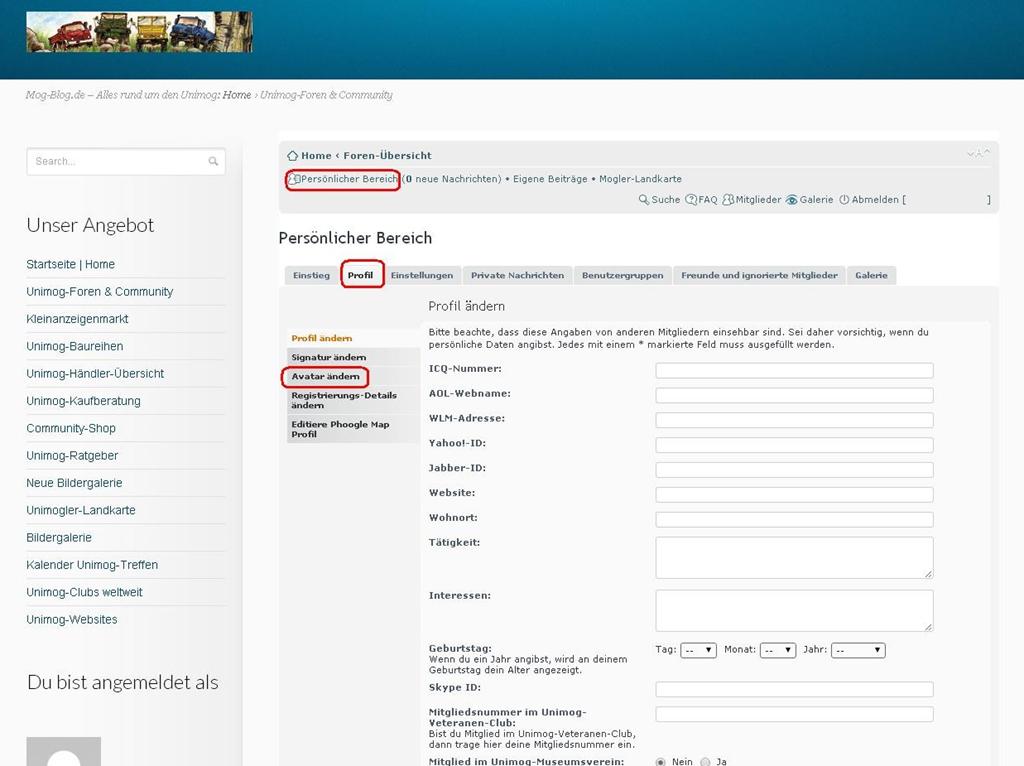Click the Mitglieder people icon
Image resolution: width=1024 pixels, height=766 pixels.
pyautogui.click(x=728, y=200)
